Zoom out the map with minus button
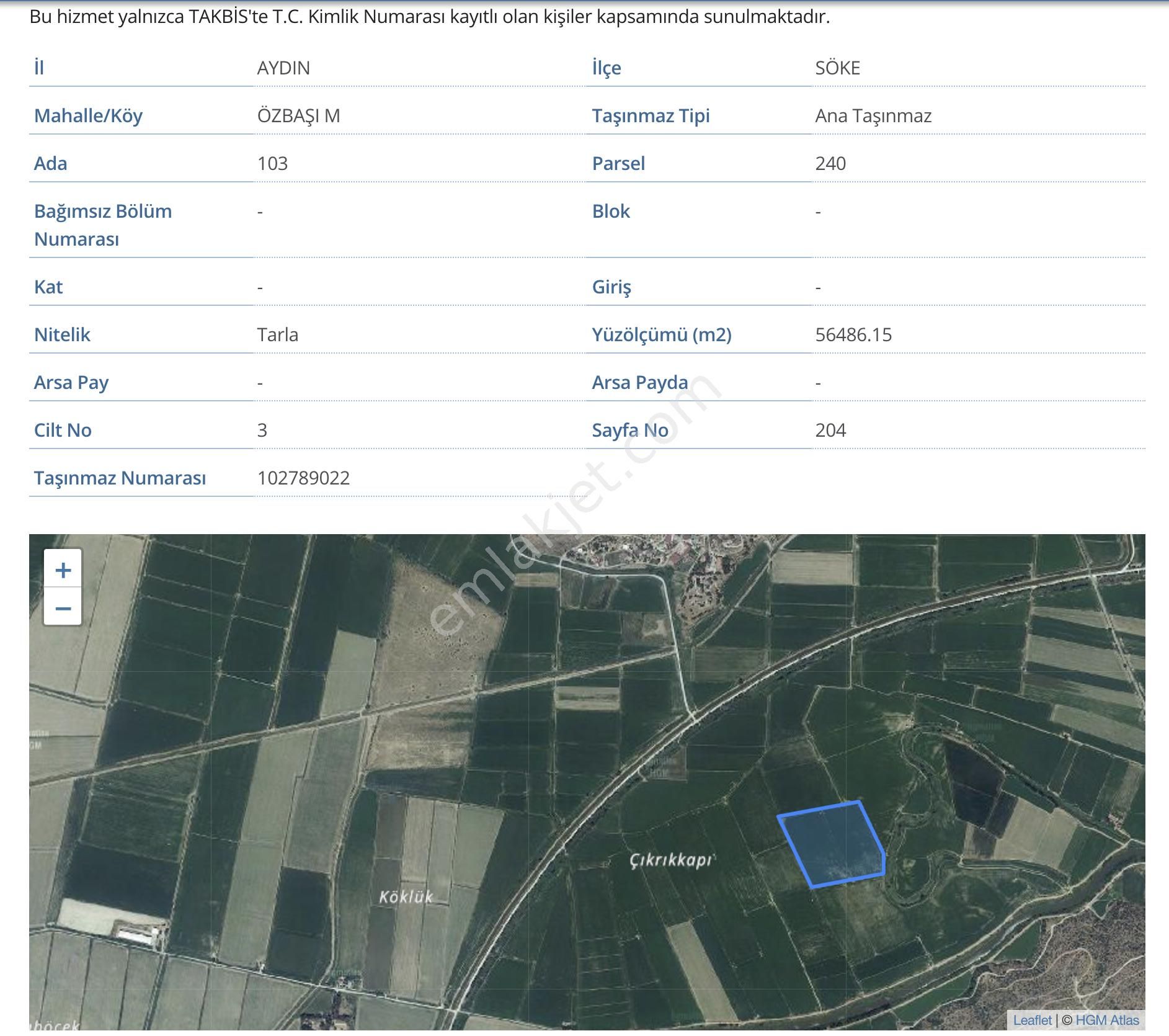This screenshot has height=1036, width=1169. [x=63, y=607]
